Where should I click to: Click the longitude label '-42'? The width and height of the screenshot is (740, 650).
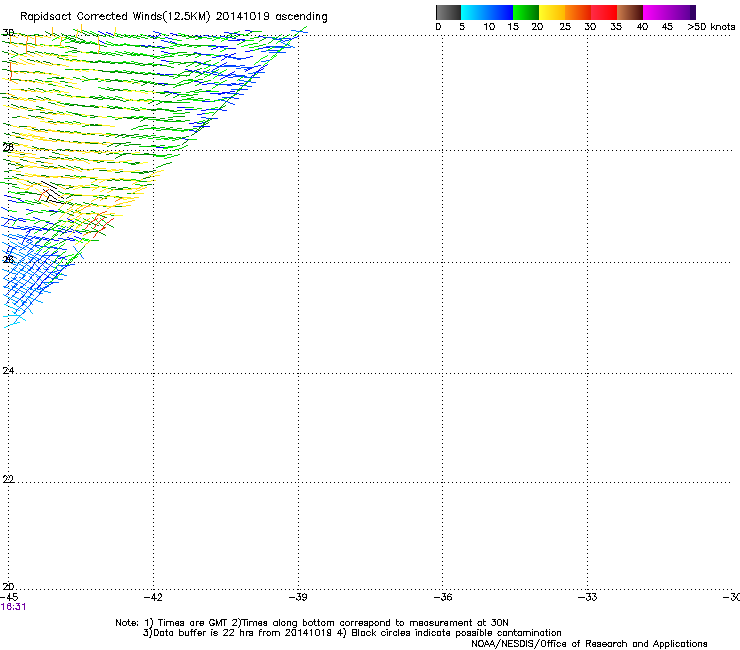point(153,597)
